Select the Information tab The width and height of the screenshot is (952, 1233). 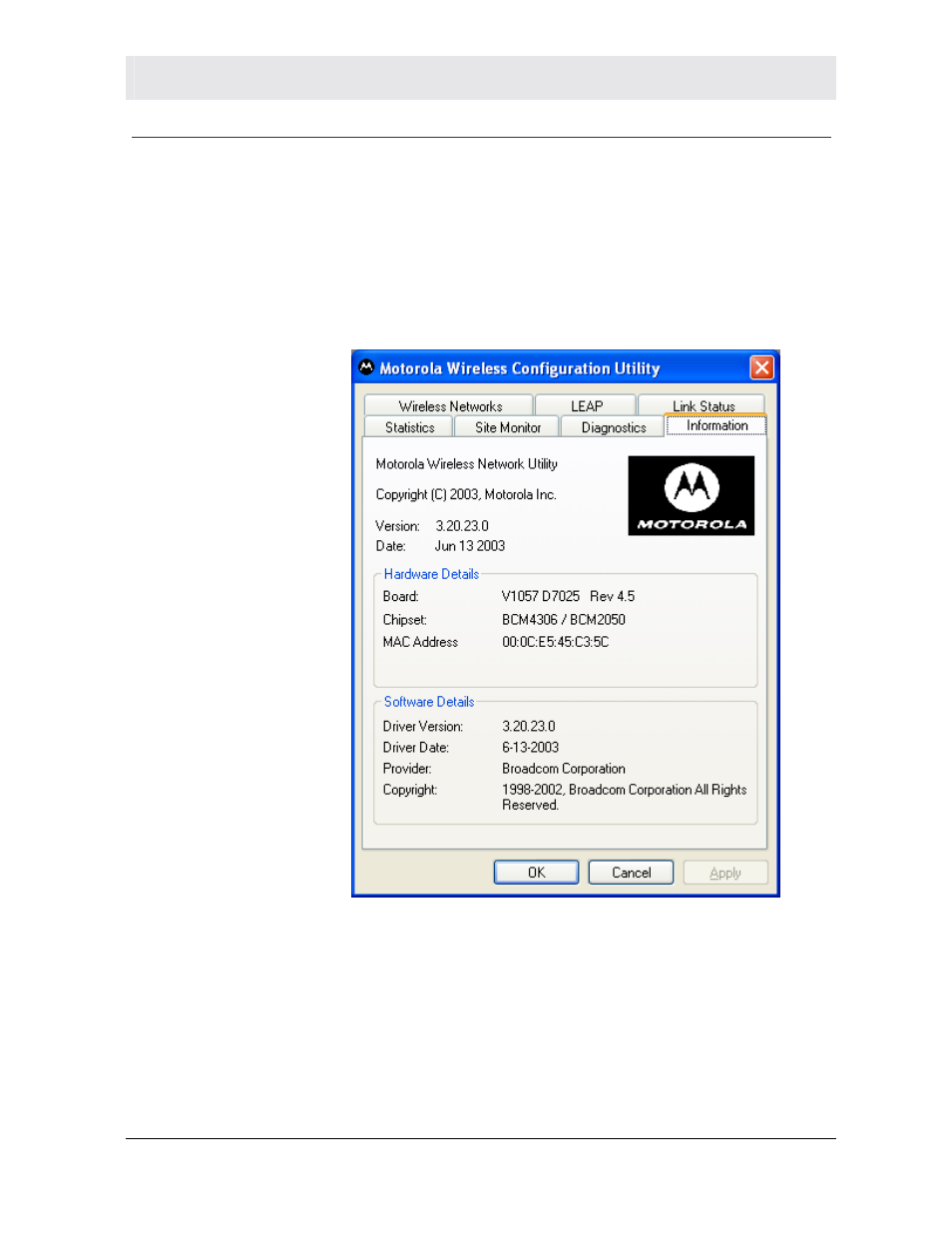coord(716,425)
